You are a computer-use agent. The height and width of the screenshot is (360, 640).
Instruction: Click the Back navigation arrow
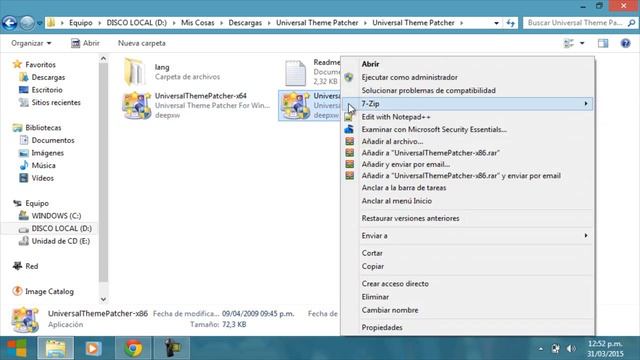click(x=10, y=23)
